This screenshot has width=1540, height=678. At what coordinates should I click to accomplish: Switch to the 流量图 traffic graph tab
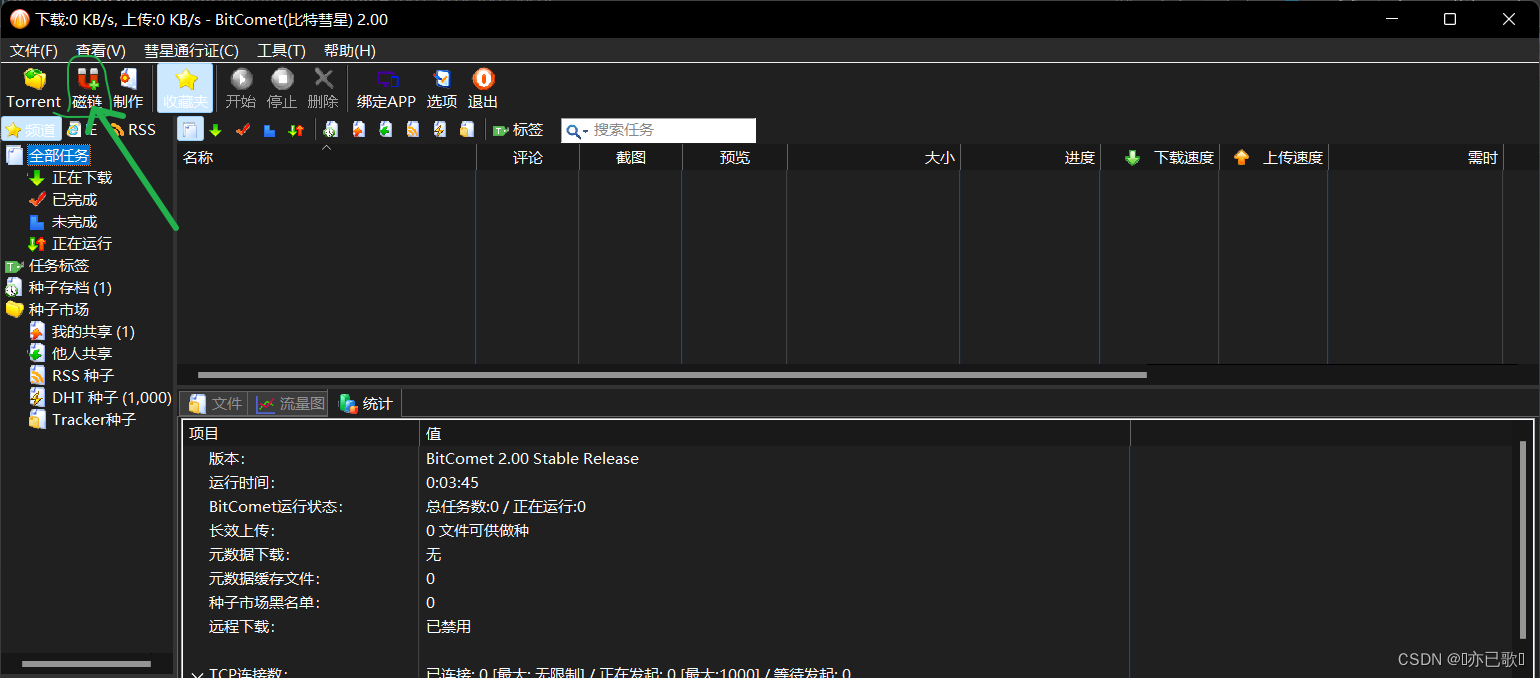[x=290, y=403]
